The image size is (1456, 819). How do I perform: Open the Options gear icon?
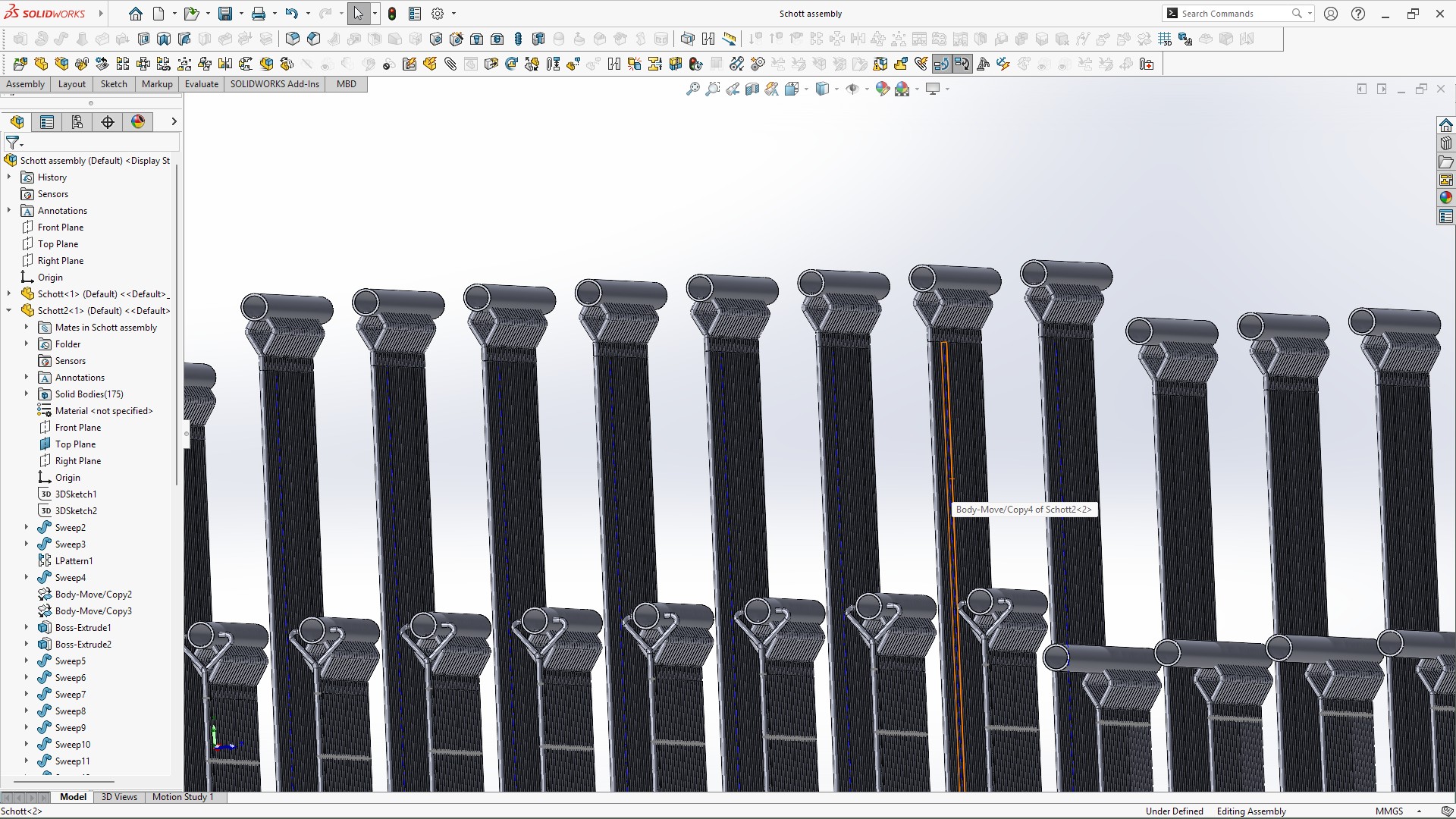tap(438, 14)
